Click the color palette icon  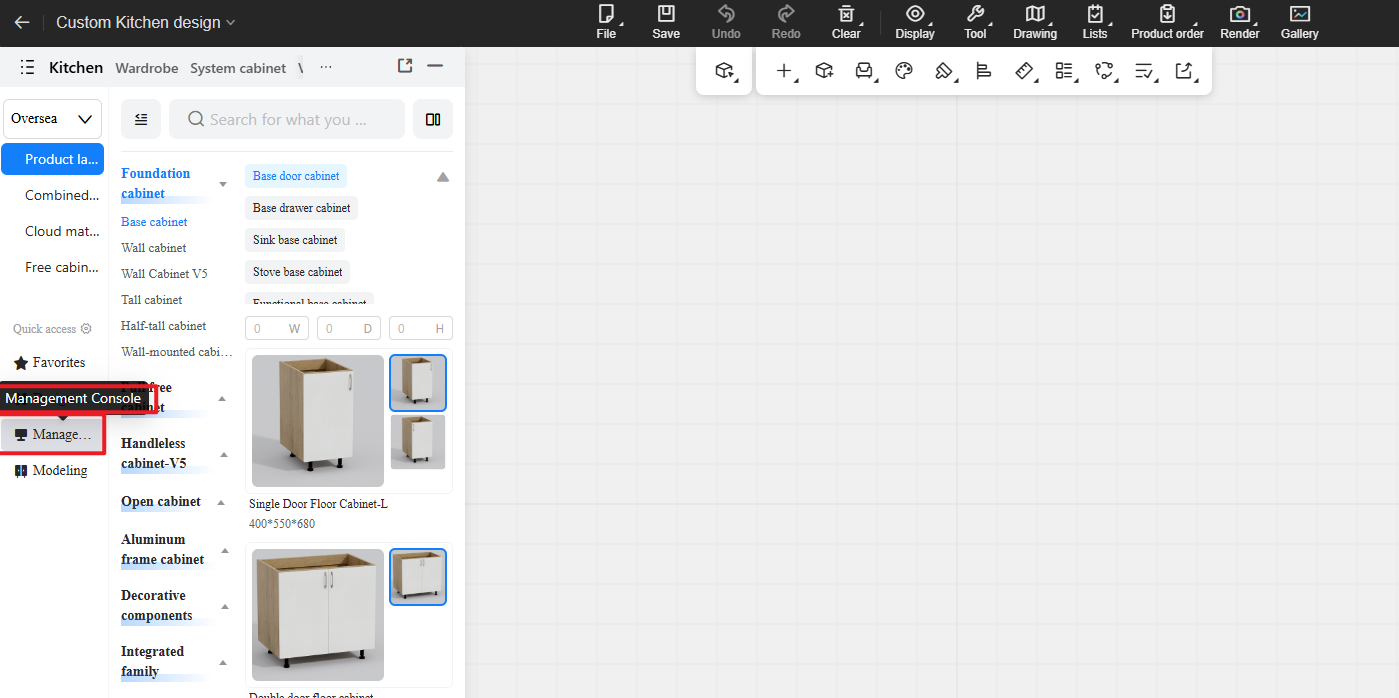(904, 71)
